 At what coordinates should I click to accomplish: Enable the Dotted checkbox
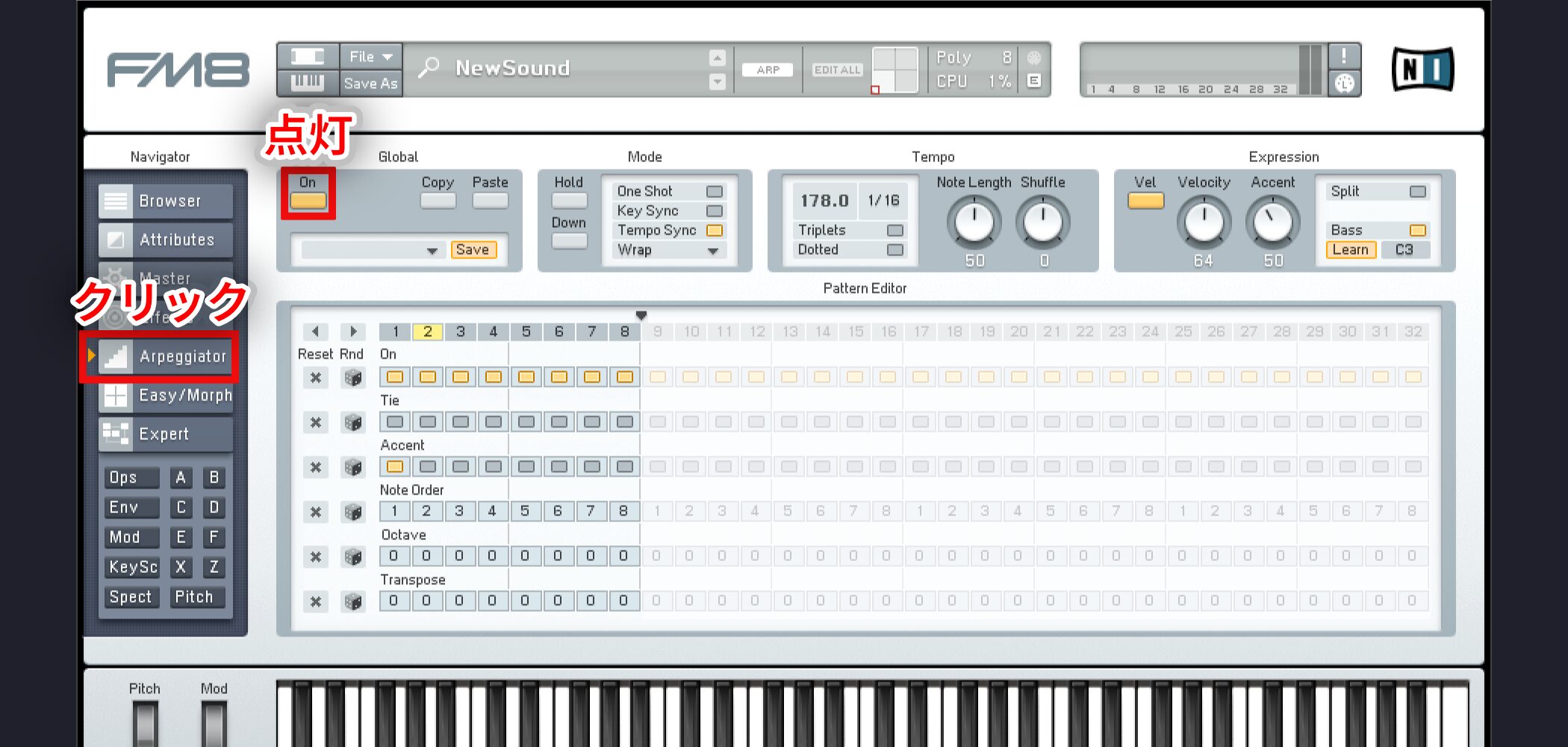tap(895, 249)
